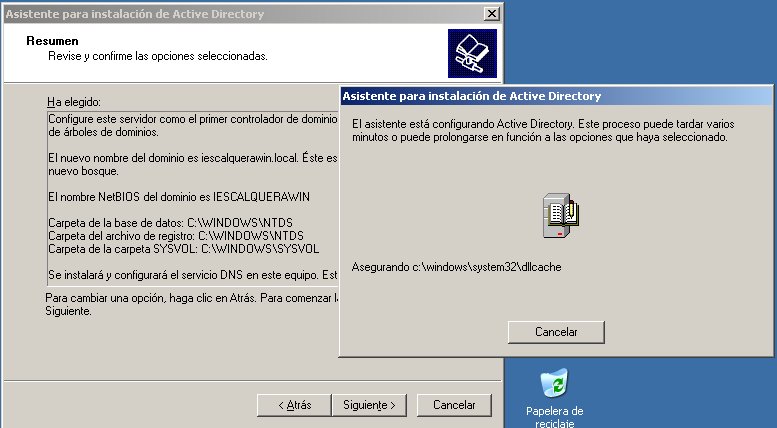Click the iescalquerawin.local domain name line

193,158
